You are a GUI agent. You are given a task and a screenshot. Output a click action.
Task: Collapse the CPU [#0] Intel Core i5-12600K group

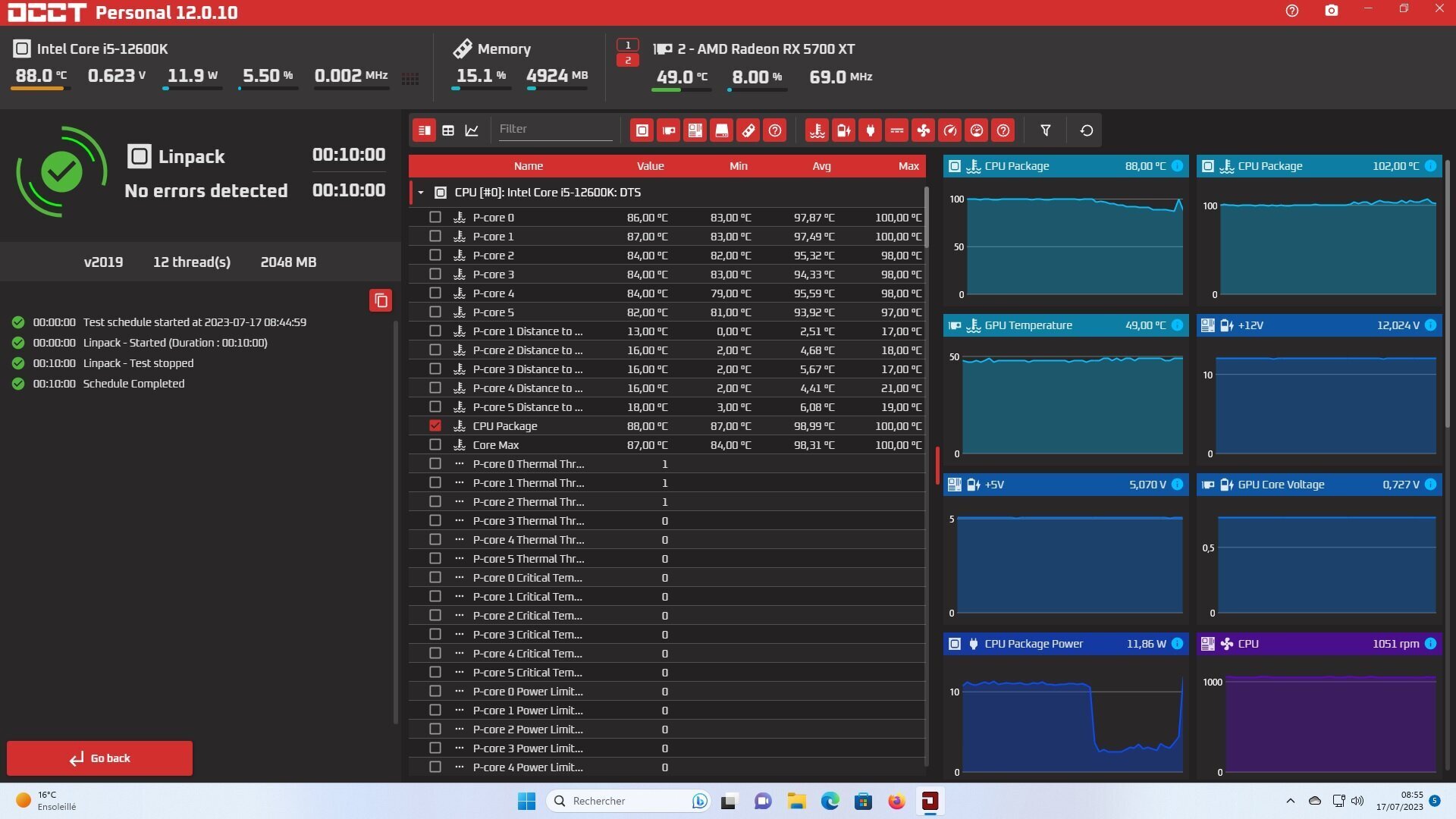click(x=421, y=193)
